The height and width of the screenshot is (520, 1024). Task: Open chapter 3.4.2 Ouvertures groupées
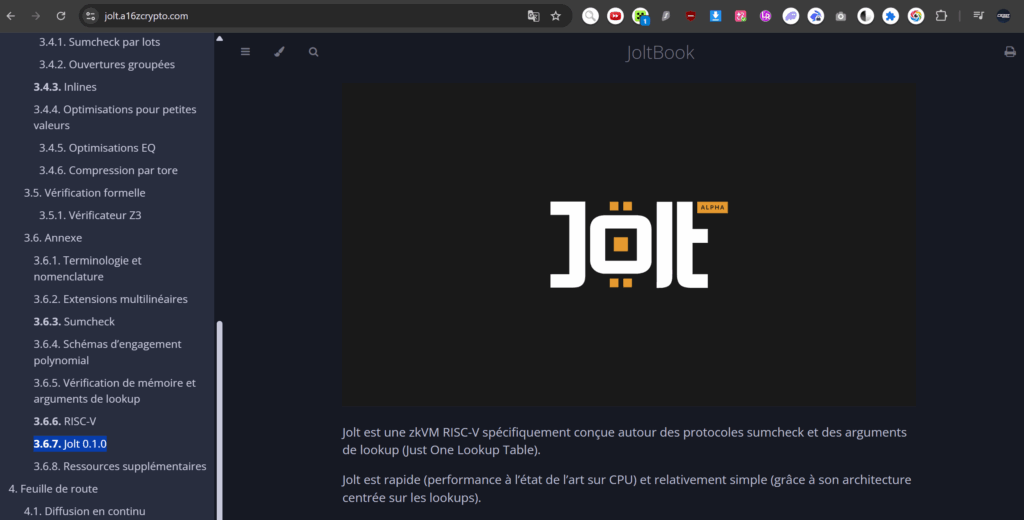coord(106,64)
